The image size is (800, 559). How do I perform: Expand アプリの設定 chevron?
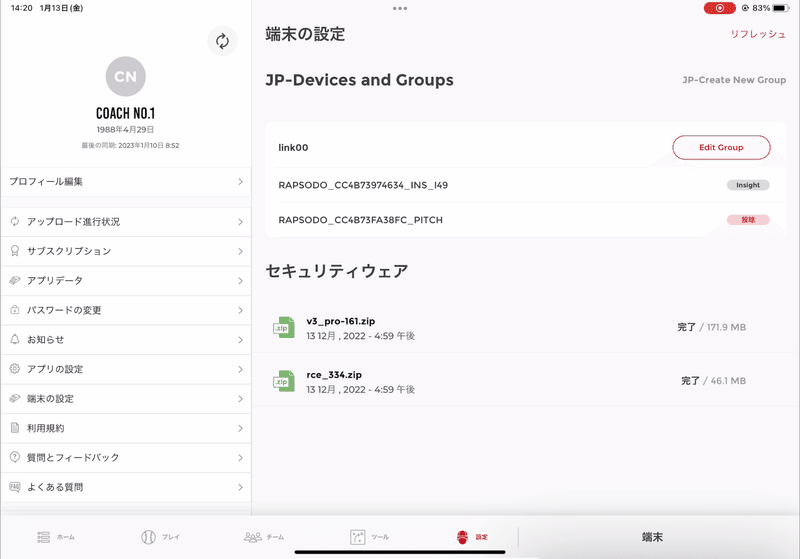click(240, 369)
